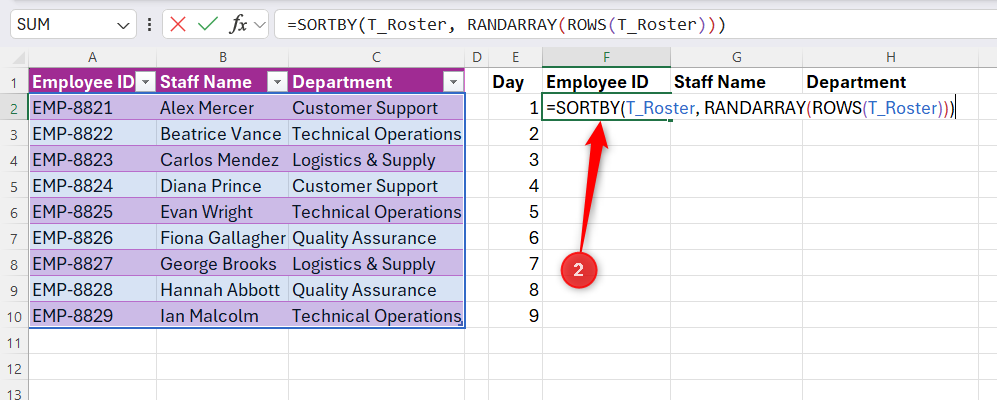Viewport: 997px width, 400px height.
Task: Select the Ian Malcolm cell
Action: click(223, 316)
